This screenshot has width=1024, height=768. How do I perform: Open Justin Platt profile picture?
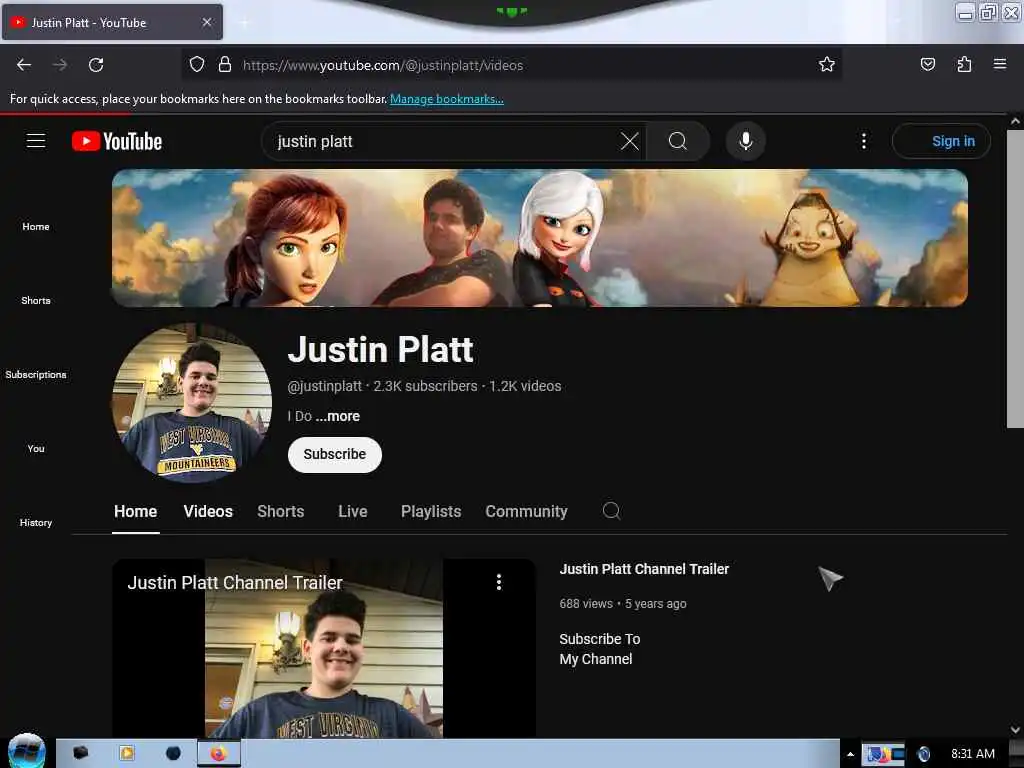[192, 402]
